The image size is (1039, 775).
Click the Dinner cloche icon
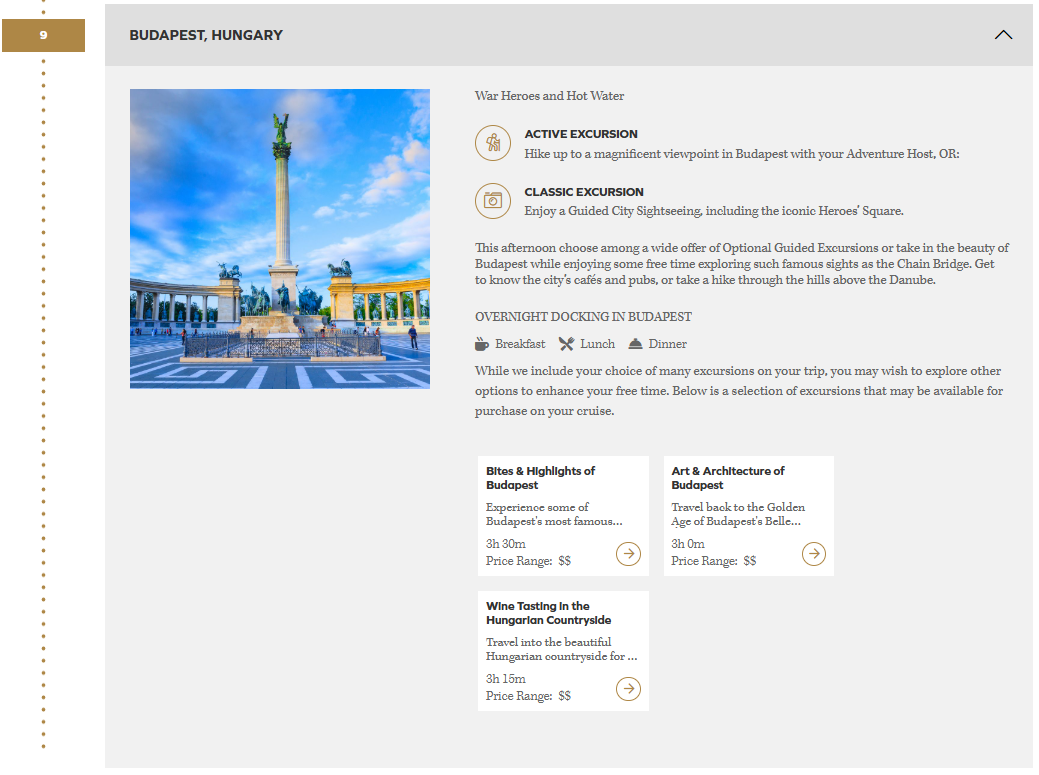click(x=635, y=344)
